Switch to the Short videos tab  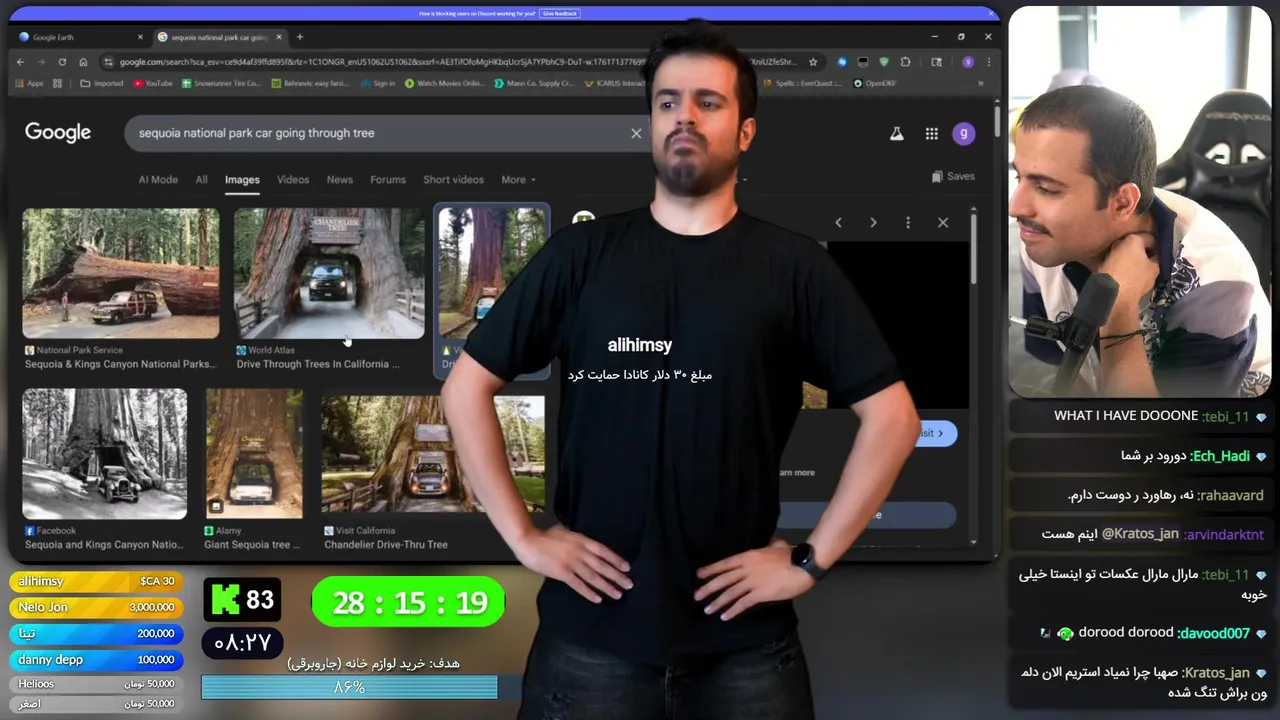(453, 180)
